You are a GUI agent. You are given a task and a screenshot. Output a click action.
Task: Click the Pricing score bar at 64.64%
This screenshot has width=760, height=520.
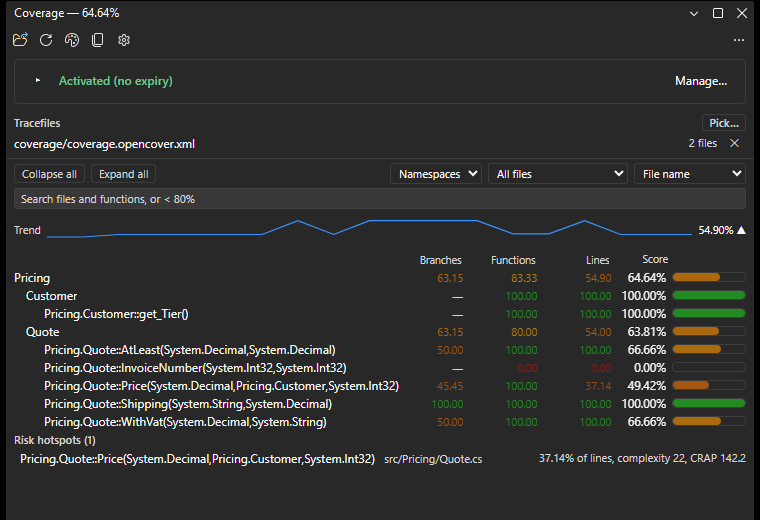[x=709, y=277]
